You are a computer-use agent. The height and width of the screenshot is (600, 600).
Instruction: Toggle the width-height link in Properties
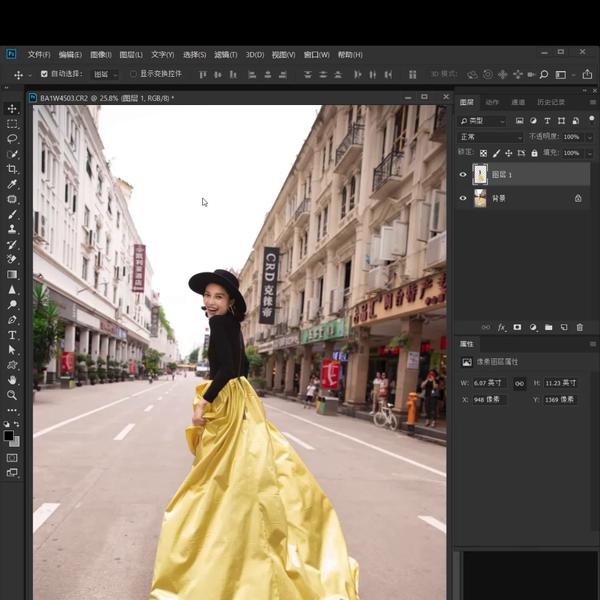point(519,383)
